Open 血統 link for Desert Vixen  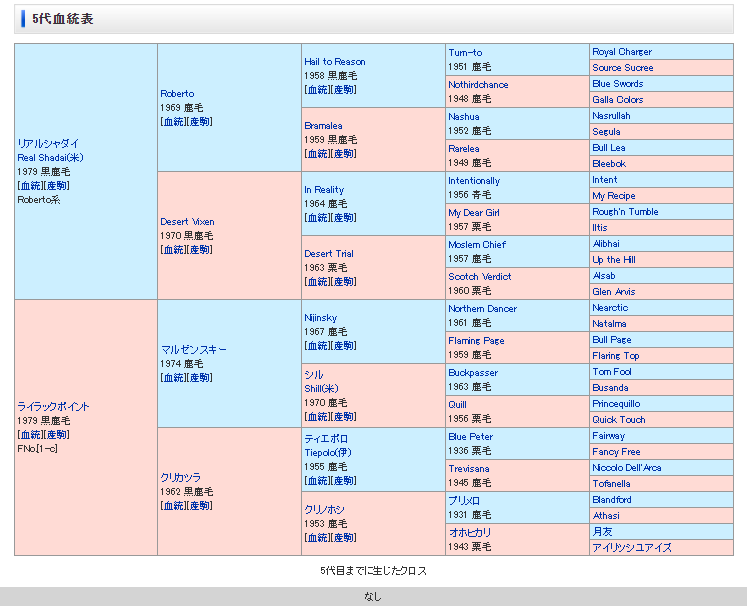click(173, 250)
